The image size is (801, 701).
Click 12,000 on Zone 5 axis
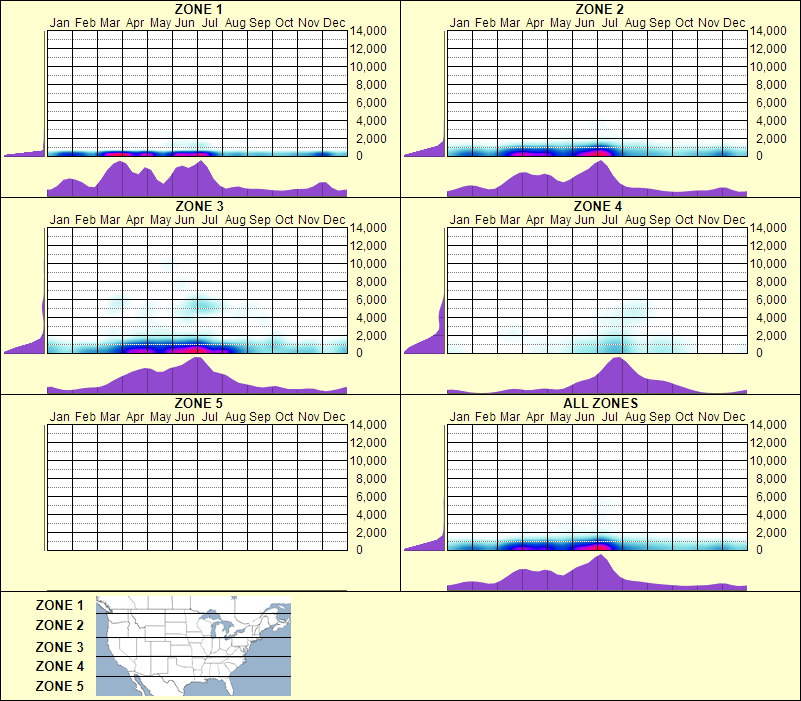coord(368,442)
